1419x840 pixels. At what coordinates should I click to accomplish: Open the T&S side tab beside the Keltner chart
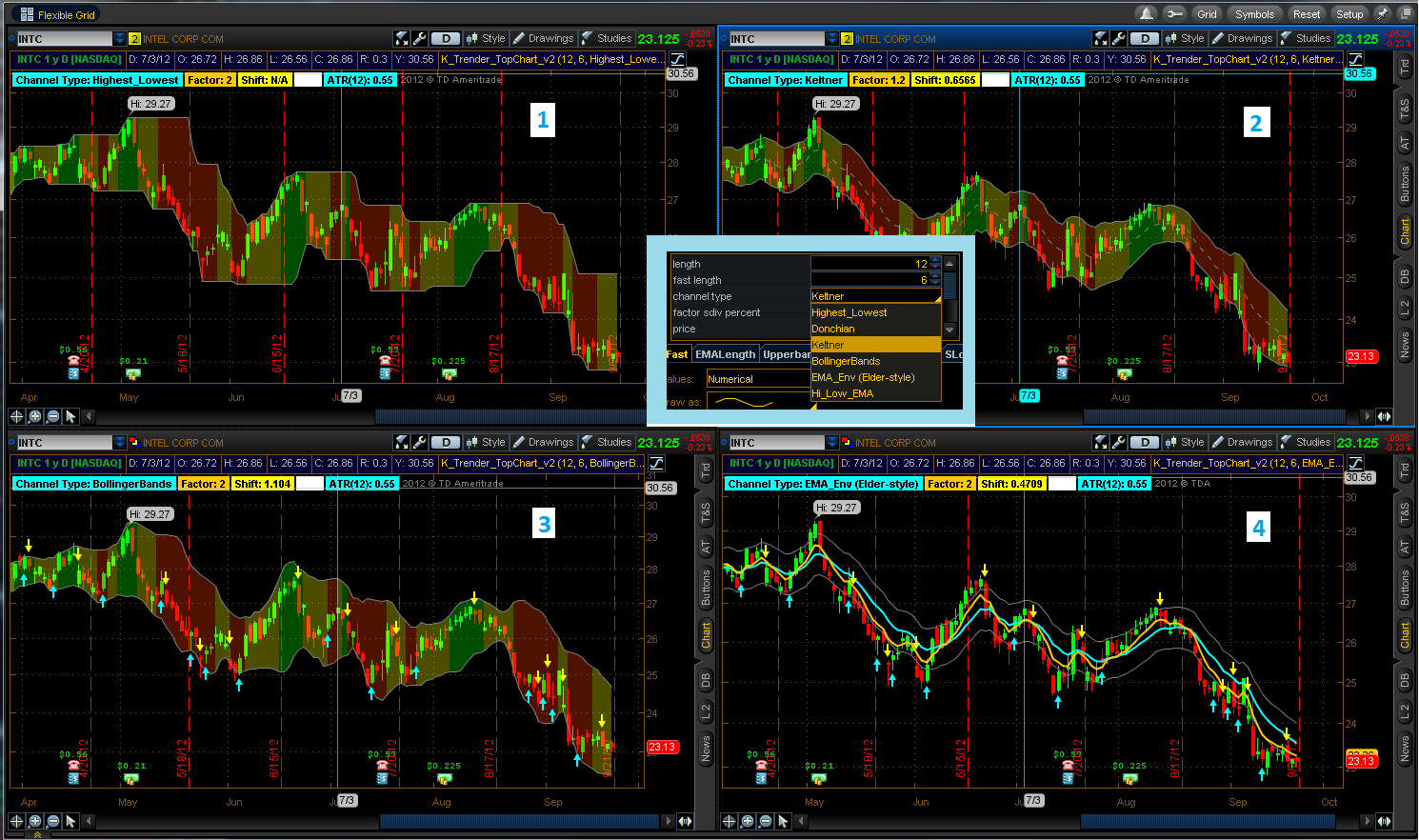point(1405,110)
